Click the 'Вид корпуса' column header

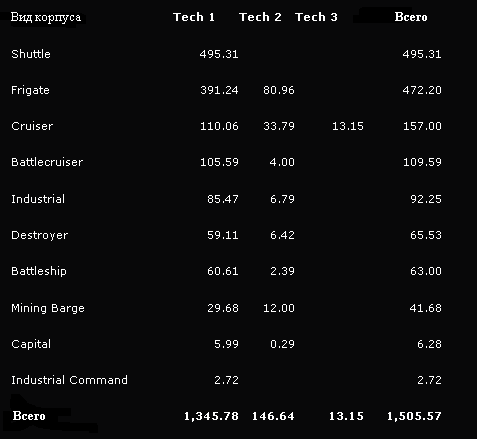tap(46, 17)
